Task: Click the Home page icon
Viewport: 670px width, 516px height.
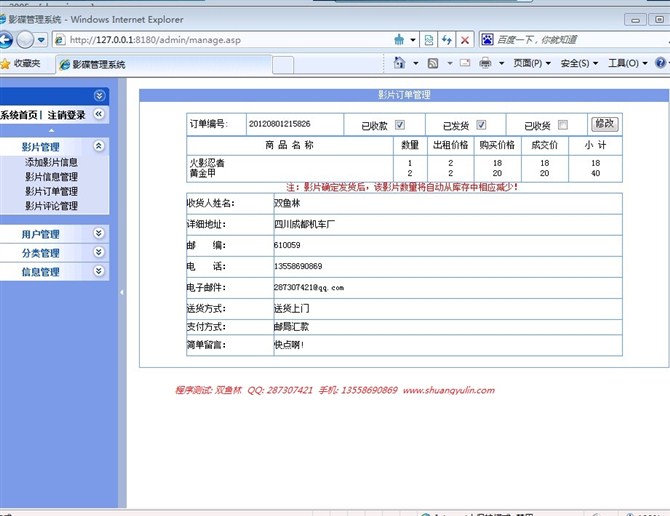Action: click(399, 63)
